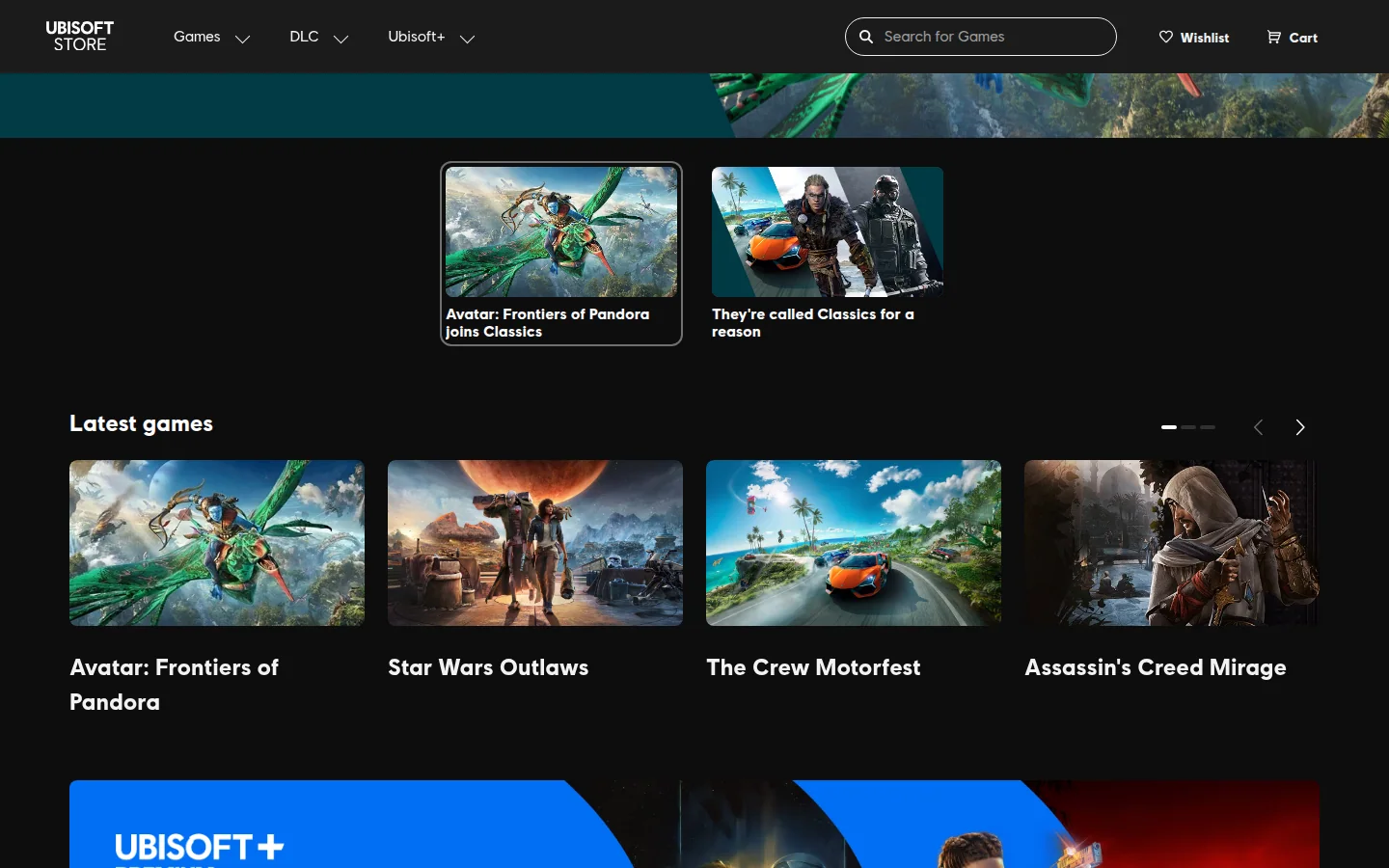Open the Ubisoft+ promotional banner

(x=694, y=824)
